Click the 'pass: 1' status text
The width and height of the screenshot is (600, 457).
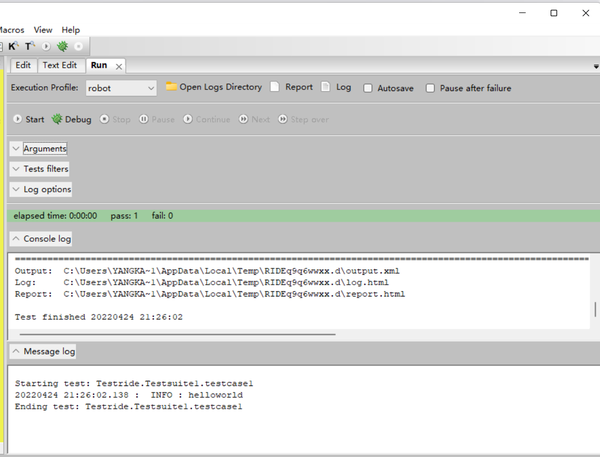(x=124, y=216)
